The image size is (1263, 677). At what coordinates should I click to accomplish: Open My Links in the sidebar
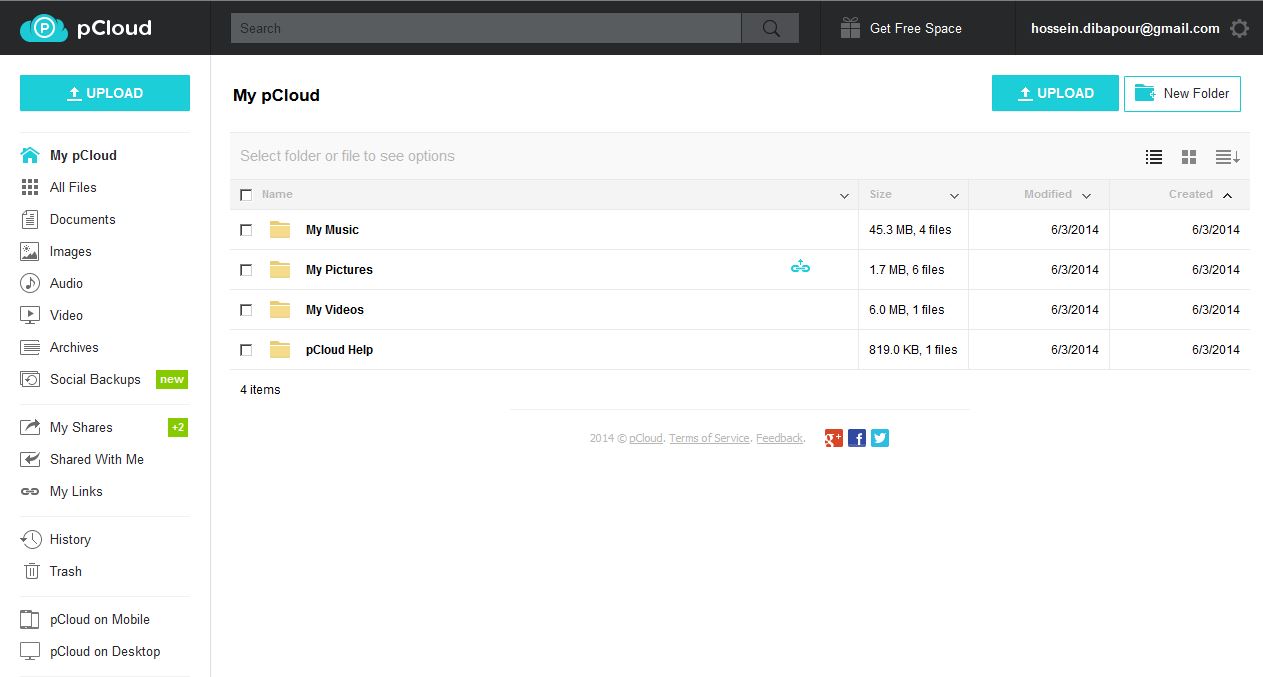point(76,491)
